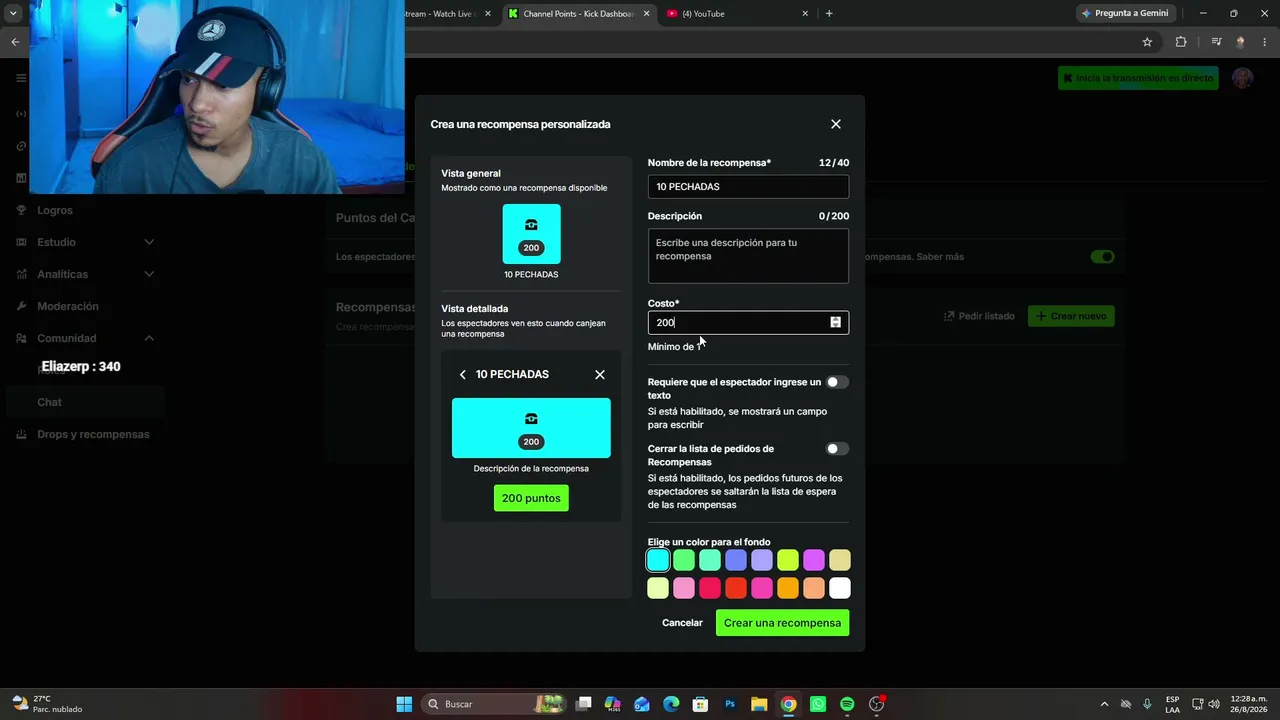Screen dimensions: 1280x720
Task: Choose the red-orange background swatch
Action: pos(736,588)
